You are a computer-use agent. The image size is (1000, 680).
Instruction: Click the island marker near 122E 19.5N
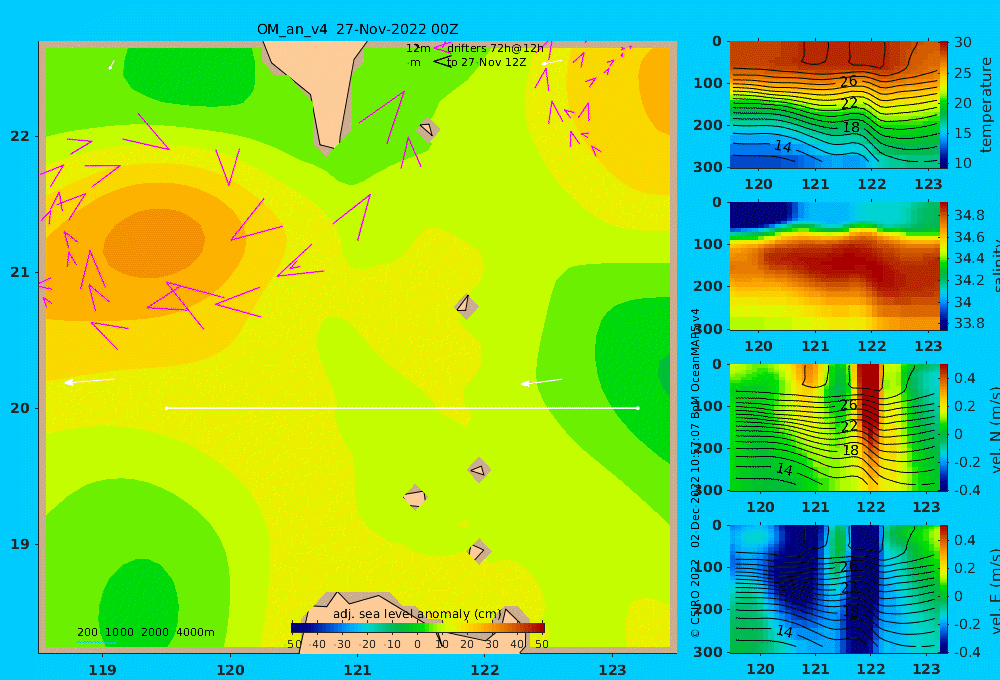tap(478, 471)
